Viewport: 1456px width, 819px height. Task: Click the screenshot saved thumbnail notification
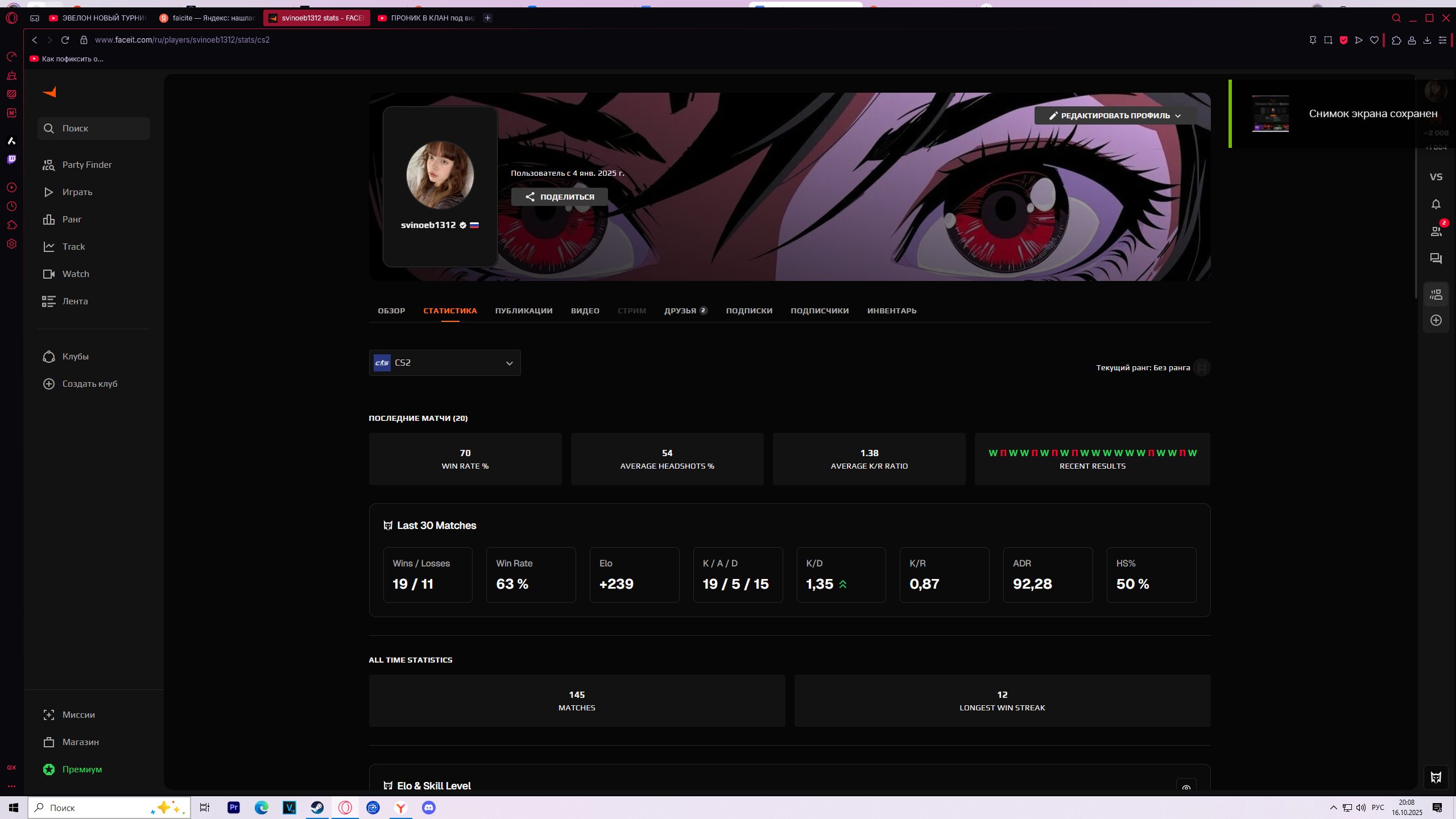tap(1270, 114)
